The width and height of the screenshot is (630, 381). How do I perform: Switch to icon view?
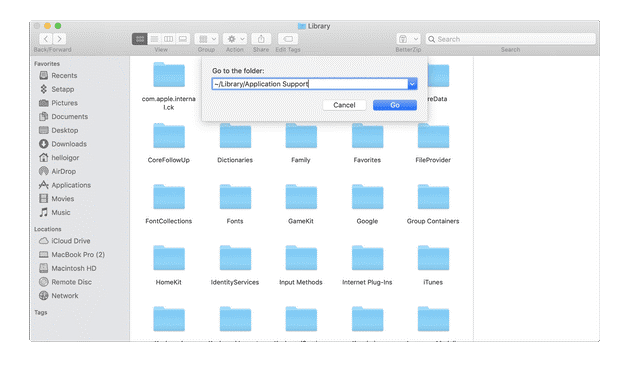tap(139, 39)
